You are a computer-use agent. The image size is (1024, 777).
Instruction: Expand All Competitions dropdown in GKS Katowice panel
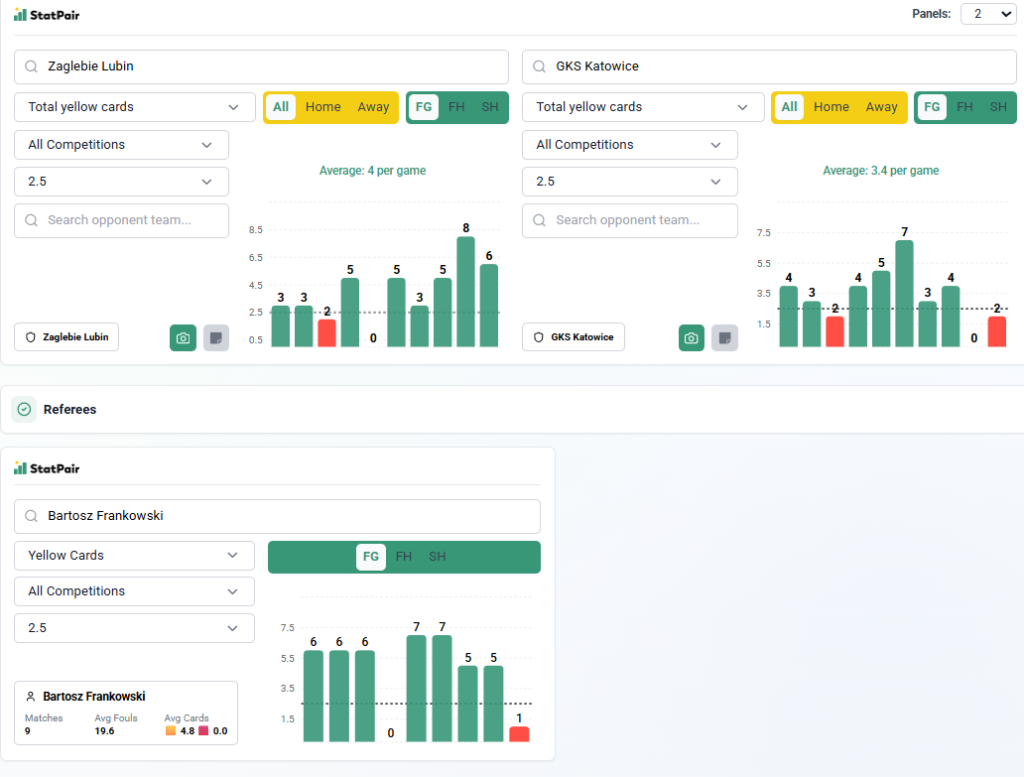coord(629,145)
